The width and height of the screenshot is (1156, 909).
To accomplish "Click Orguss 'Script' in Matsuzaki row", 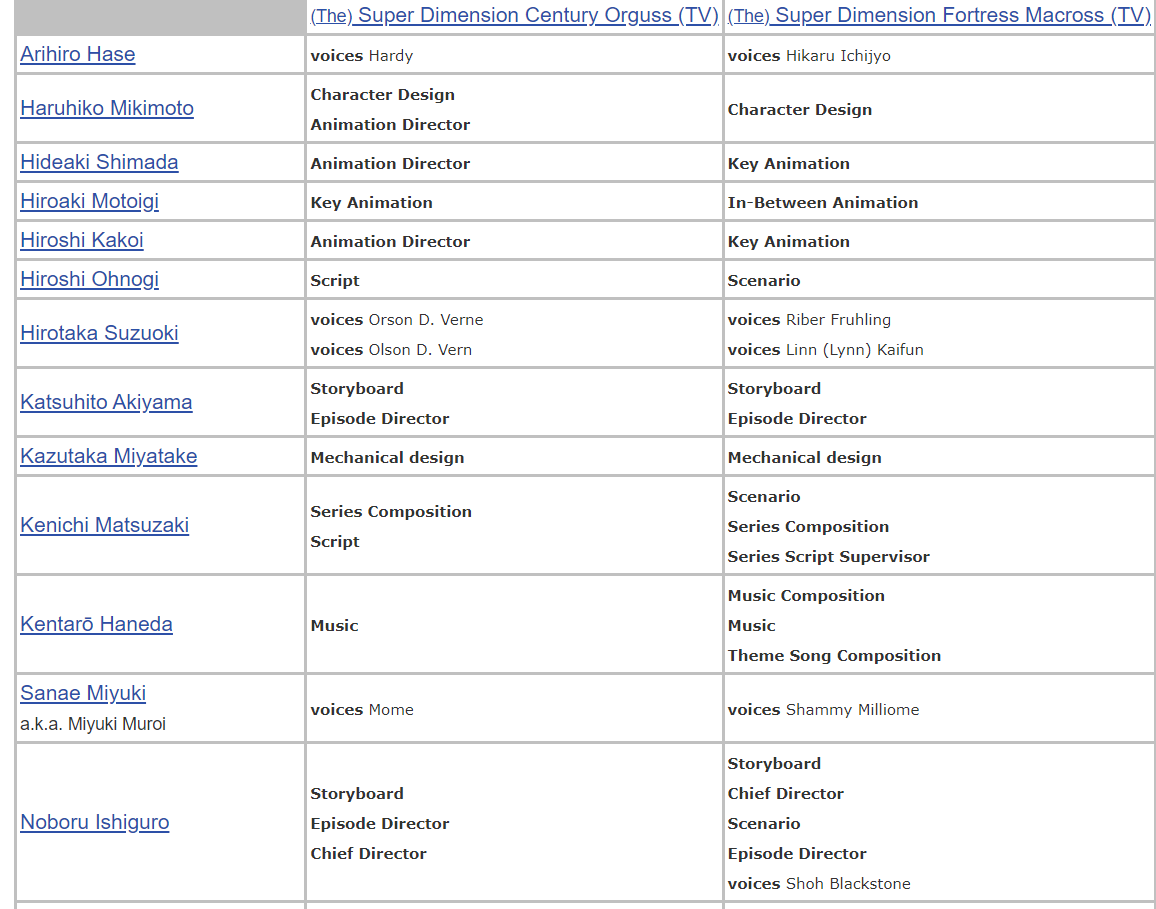I will pyautogui.click(x=335, y=542).
